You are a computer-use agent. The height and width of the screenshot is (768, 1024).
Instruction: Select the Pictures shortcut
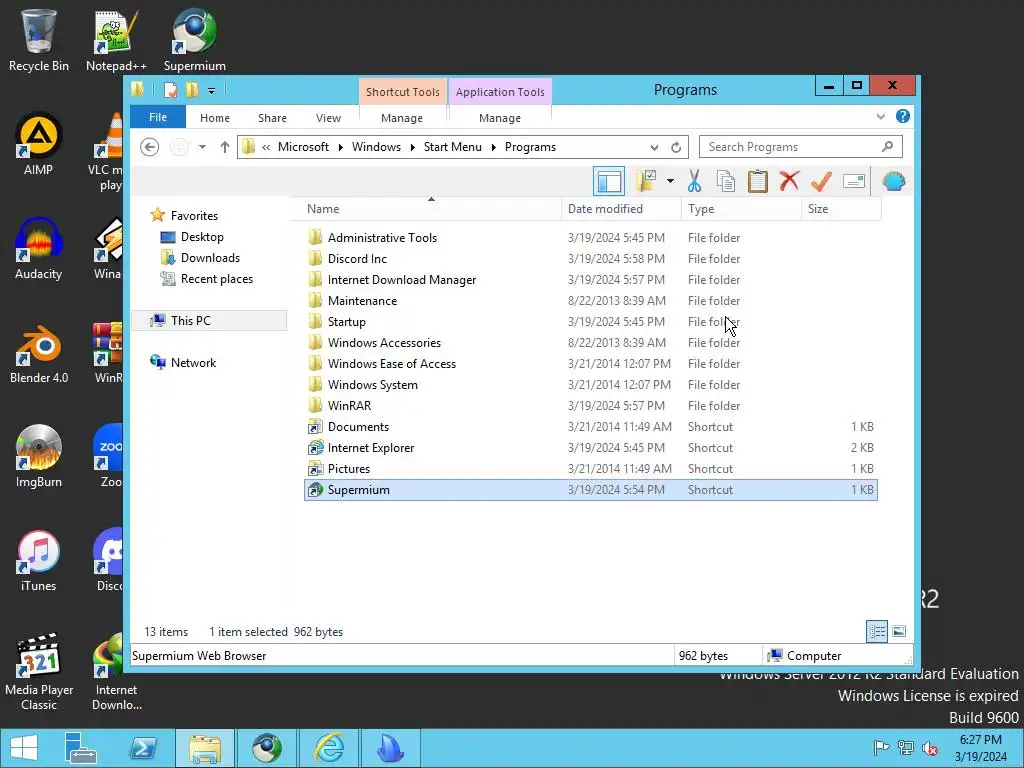348,469
